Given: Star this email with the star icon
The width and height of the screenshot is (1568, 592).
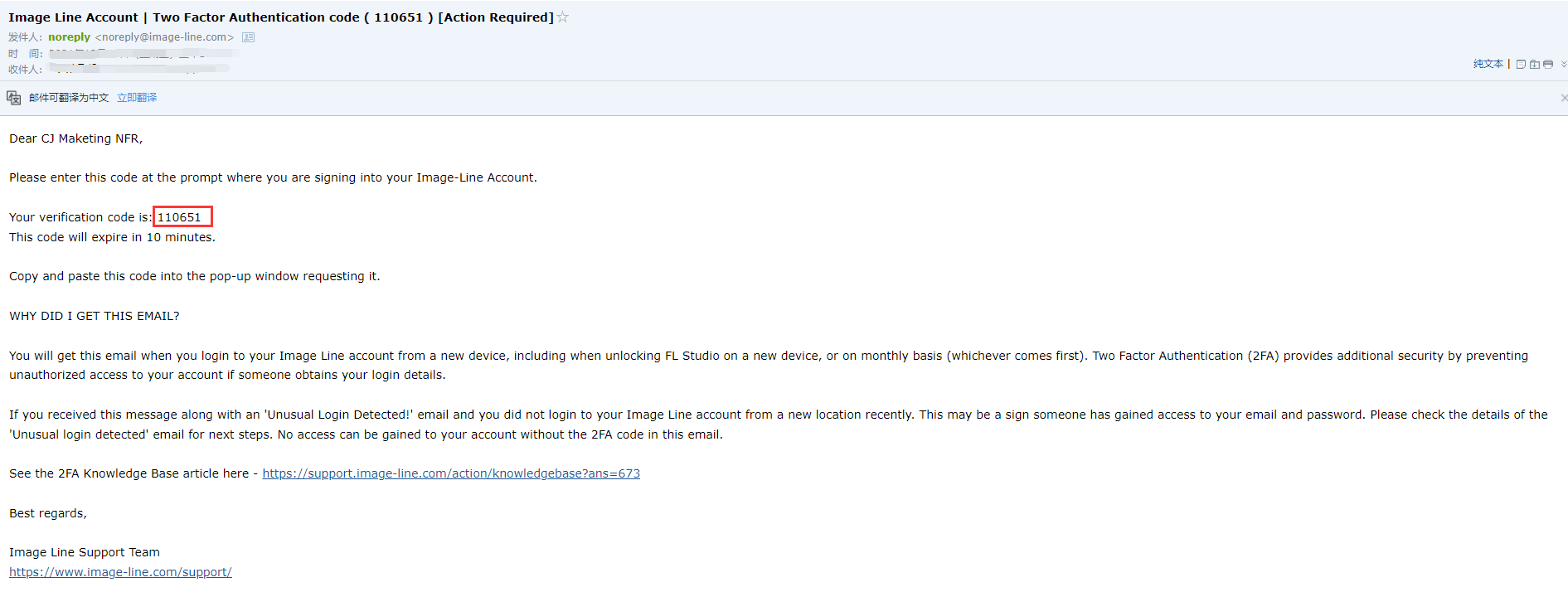Looking at the screenshot, I should [x=563, y=17].
